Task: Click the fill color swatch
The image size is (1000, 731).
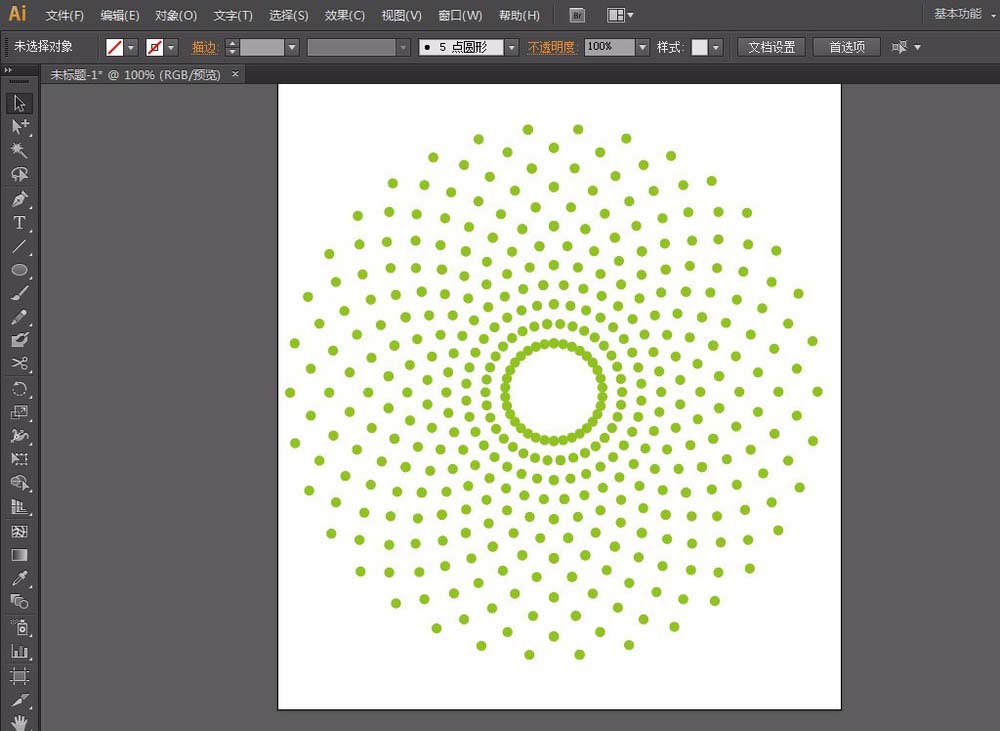Action: [114, 47]
